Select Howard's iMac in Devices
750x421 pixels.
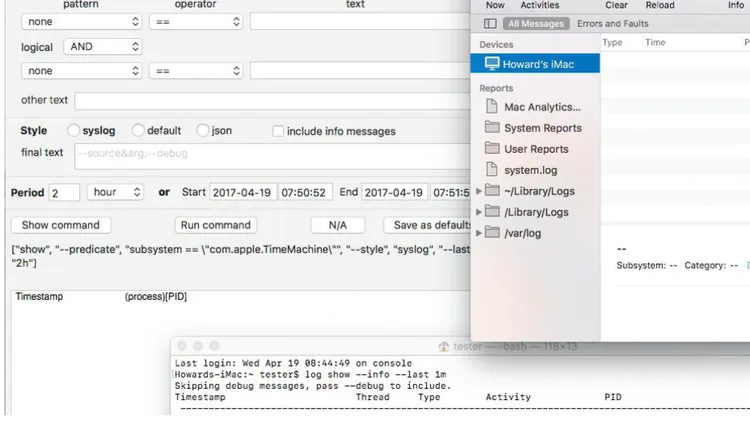(535, 64)
